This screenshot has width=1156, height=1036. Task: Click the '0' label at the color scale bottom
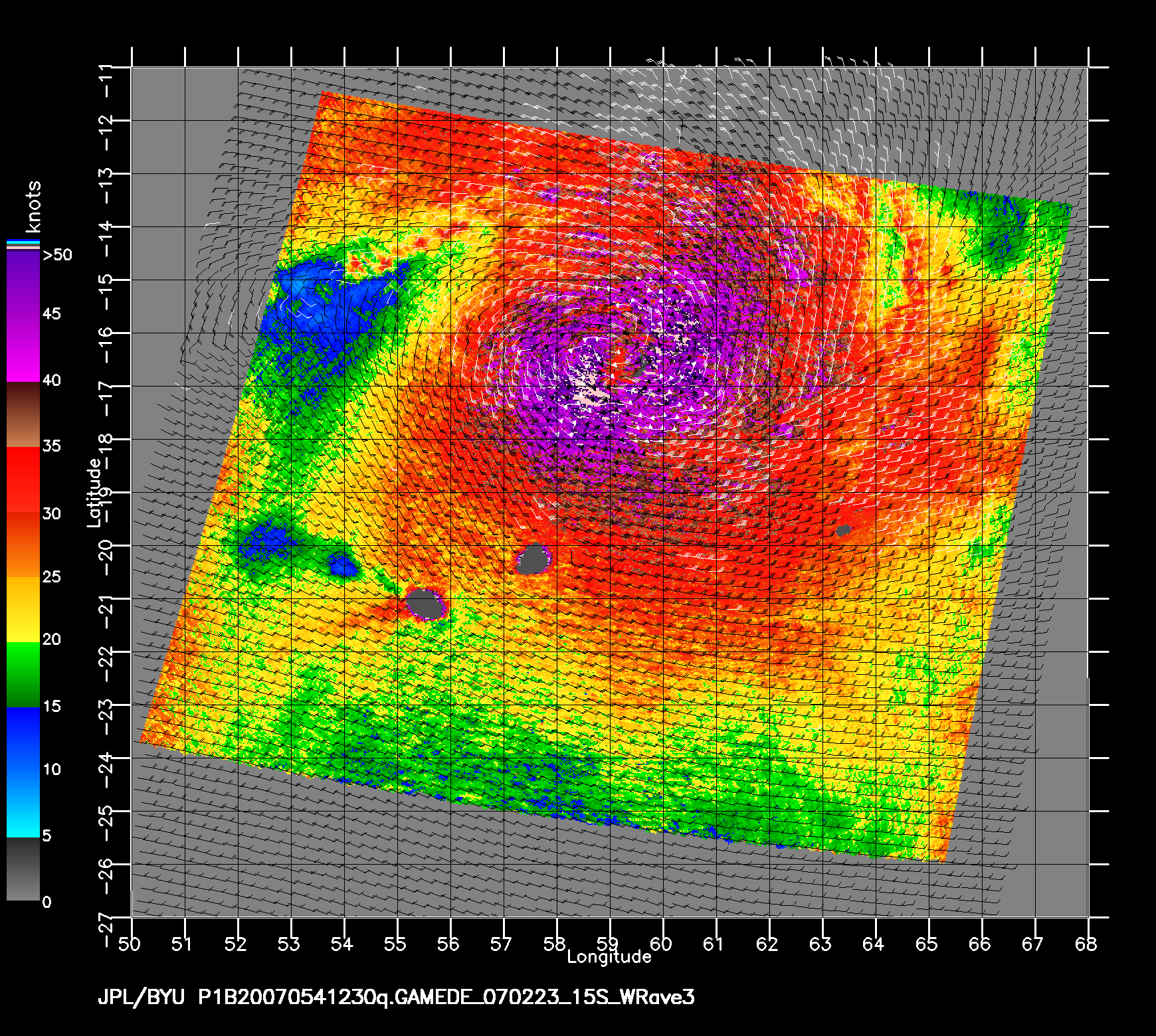pyautogui.click(x=47, y=902)
